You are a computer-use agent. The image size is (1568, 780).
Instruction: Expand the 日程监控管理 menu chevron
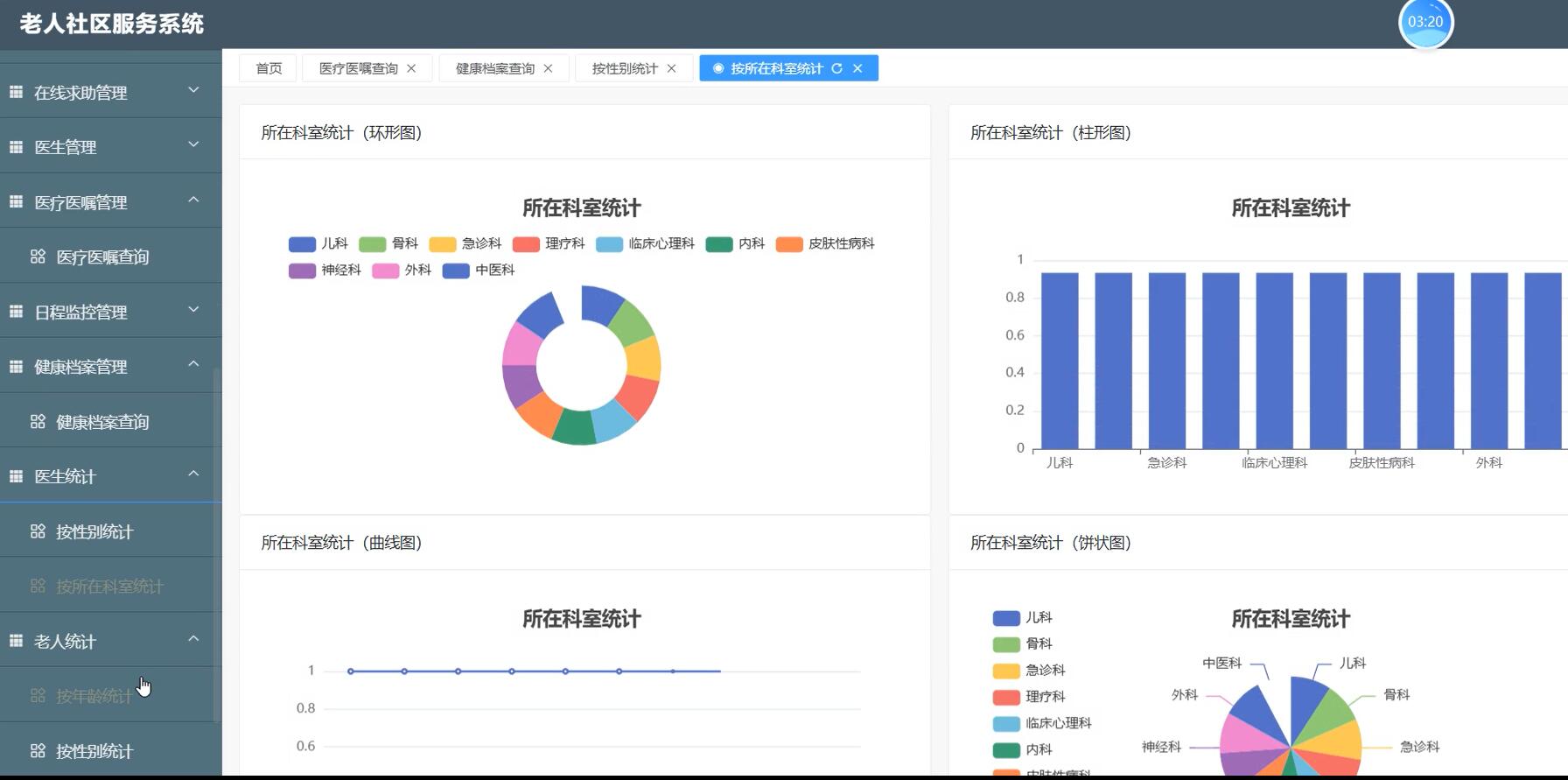[193, 310]
